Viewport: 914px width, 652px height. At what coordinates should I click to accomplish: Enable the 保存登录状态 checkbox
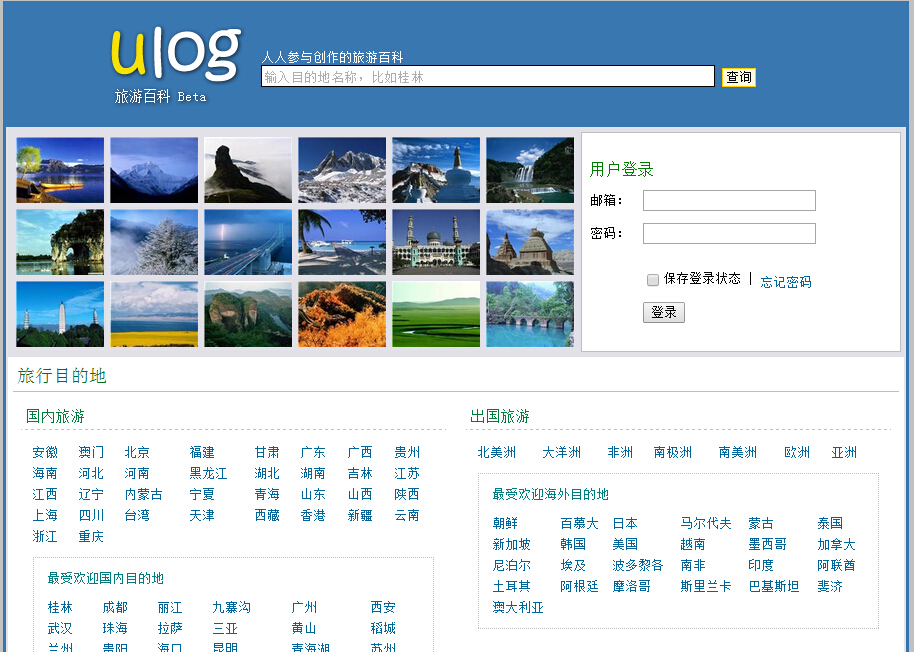[x=653, y=280]
